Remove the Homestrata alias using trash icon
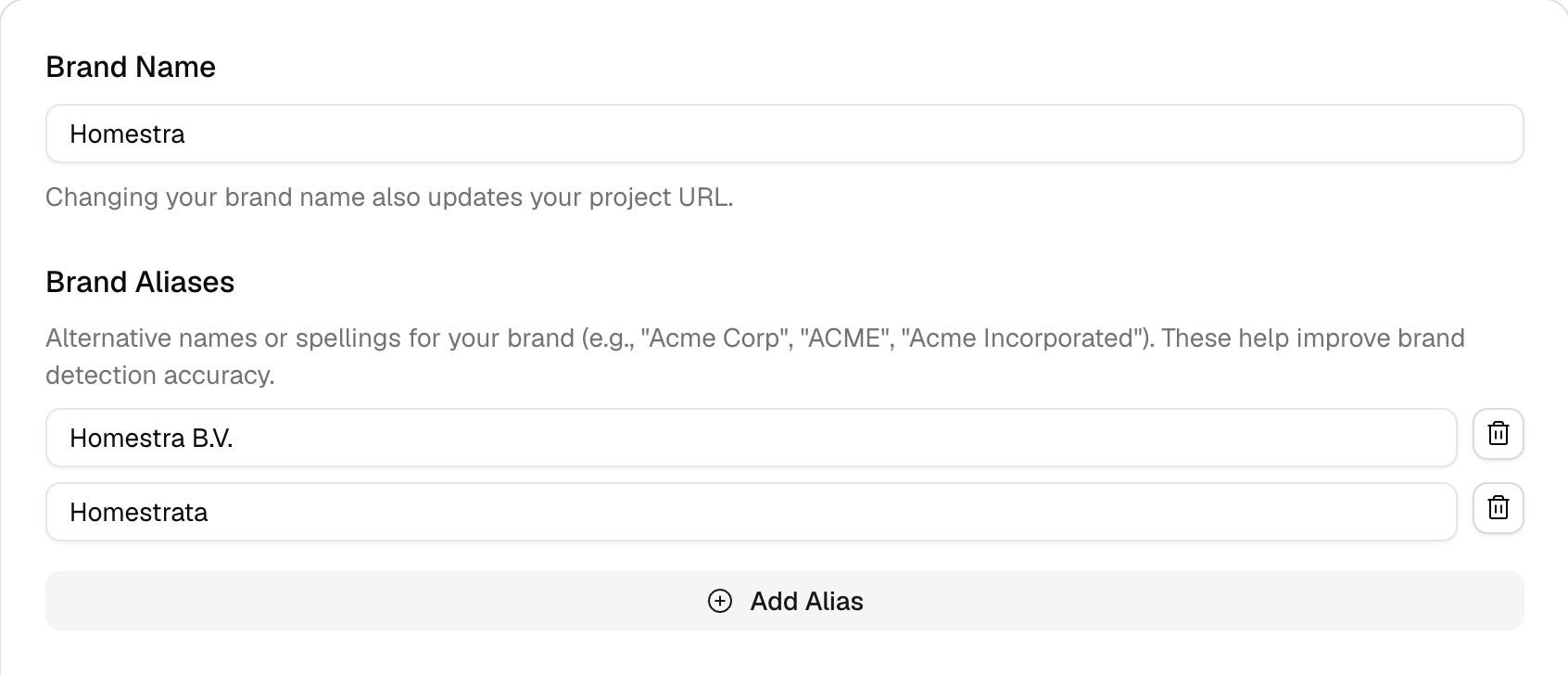1568x675 pixels. (1498, 508)
